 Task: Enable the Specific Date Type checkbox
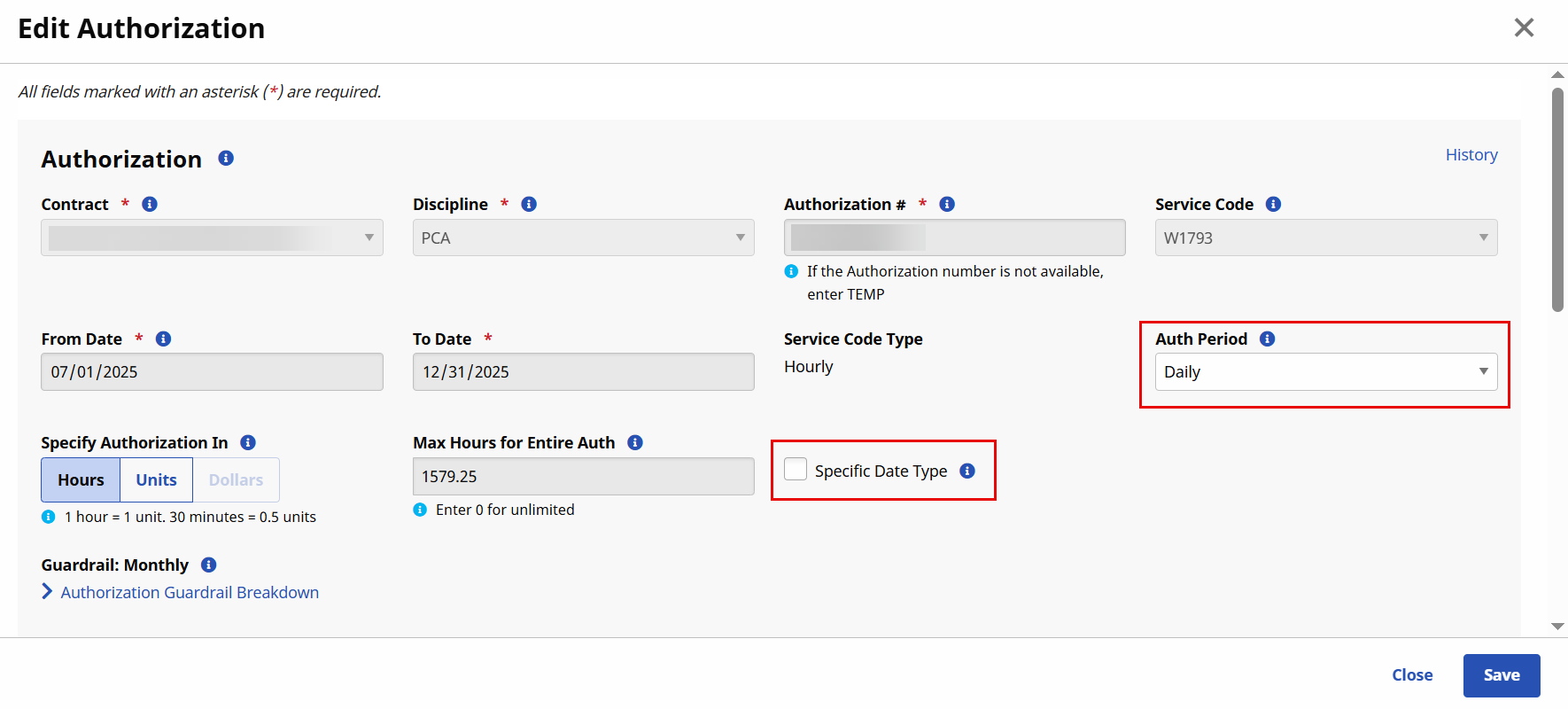[796, 469]
